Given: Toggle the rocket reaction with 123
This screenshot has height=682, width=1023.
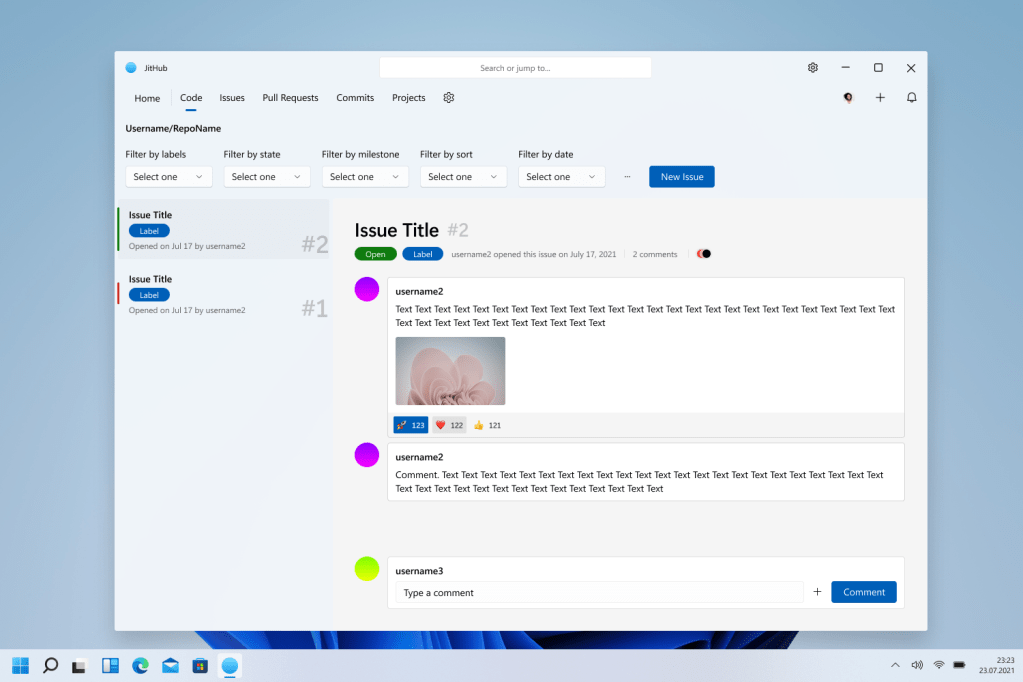Looking at the screenshot, I should pos(411,425).
